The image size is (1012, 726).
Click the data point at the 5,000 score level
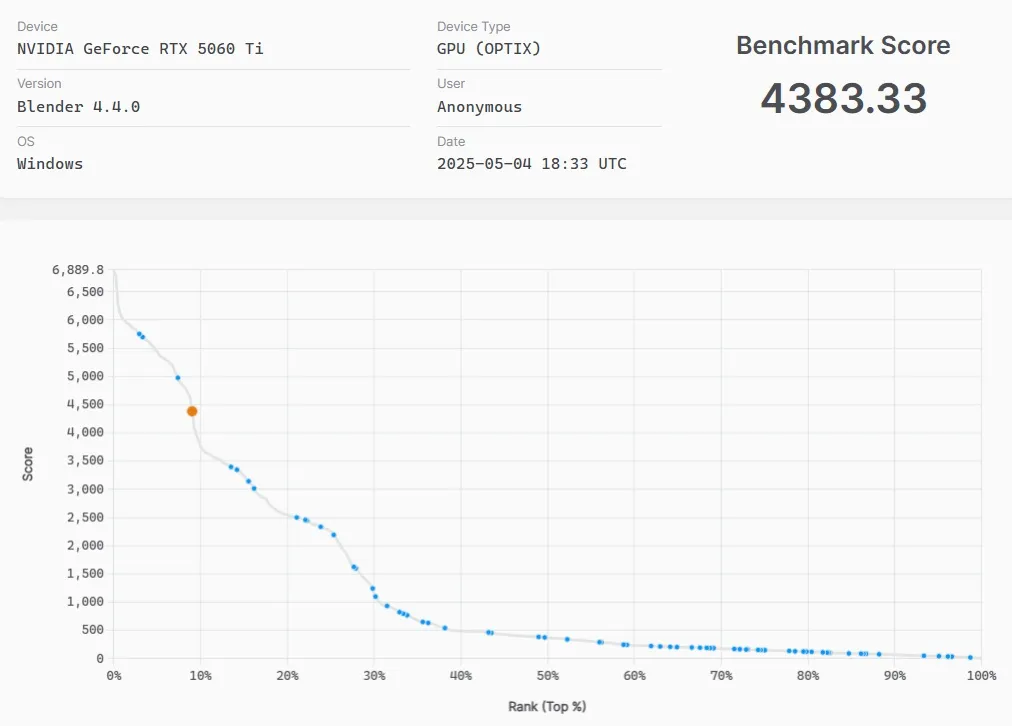point(177,377)
